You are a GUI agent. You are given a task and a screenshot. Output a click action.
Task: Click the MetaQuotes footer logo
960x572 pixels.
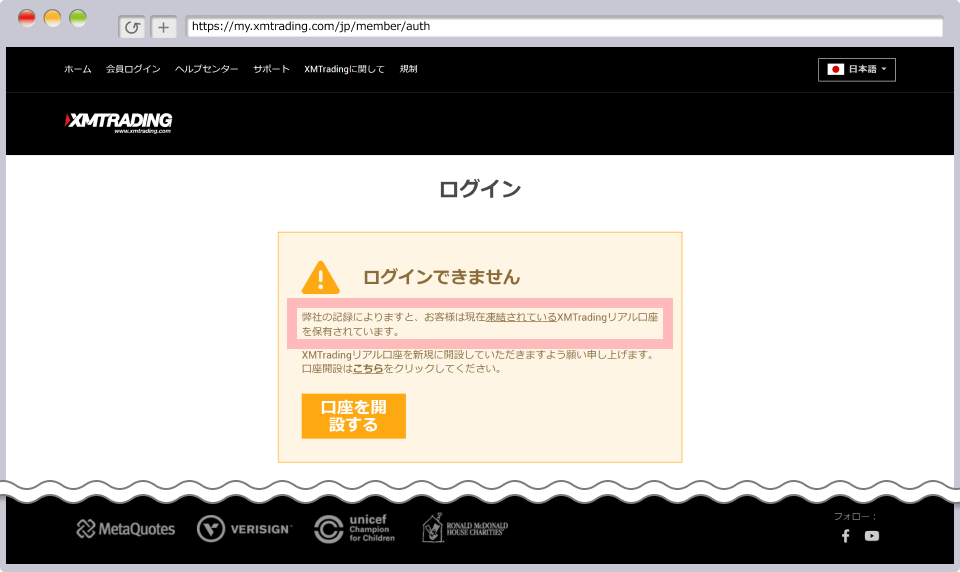(x=126, y=529)
